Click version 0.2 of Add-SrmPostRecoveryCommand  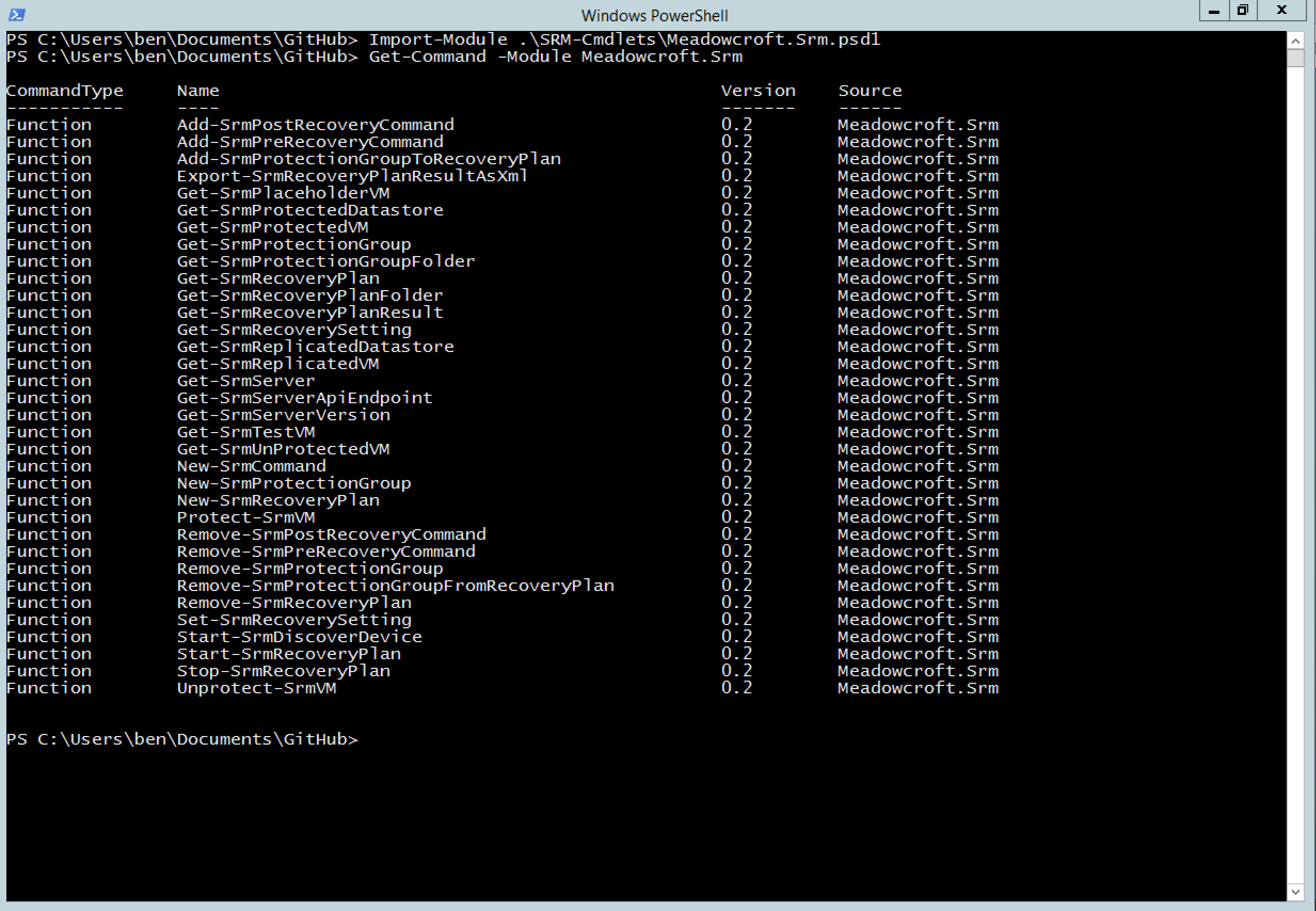tap(737, 125)
